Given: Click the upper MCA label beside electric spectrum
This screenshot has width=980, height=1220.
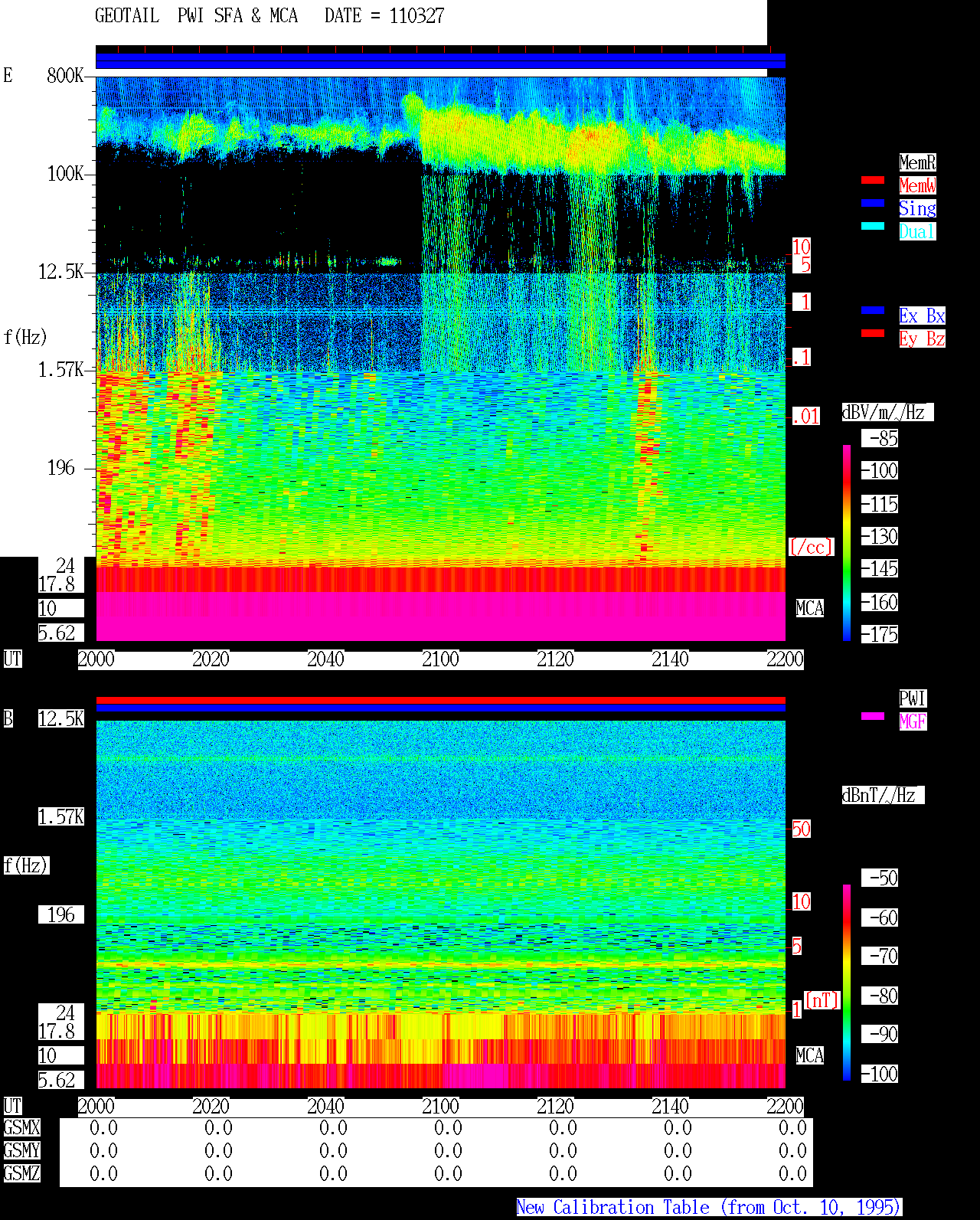Looking at the screenshot, I should coord(810,608).
